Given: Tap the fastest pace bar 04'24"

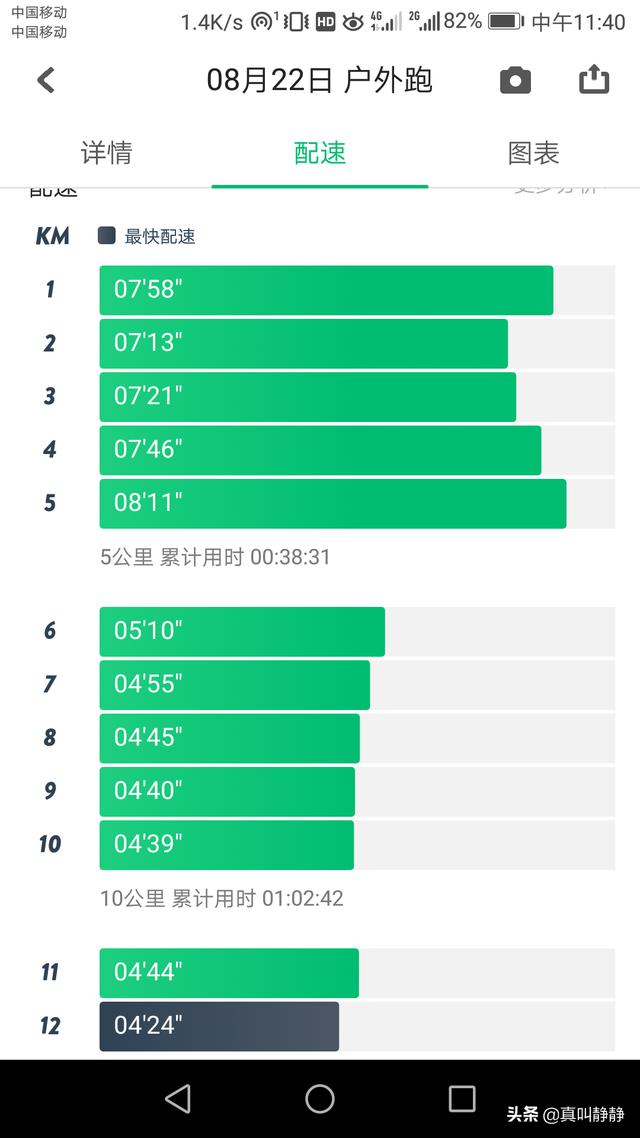Looking at the screenshot, I should click(218, 1026).
